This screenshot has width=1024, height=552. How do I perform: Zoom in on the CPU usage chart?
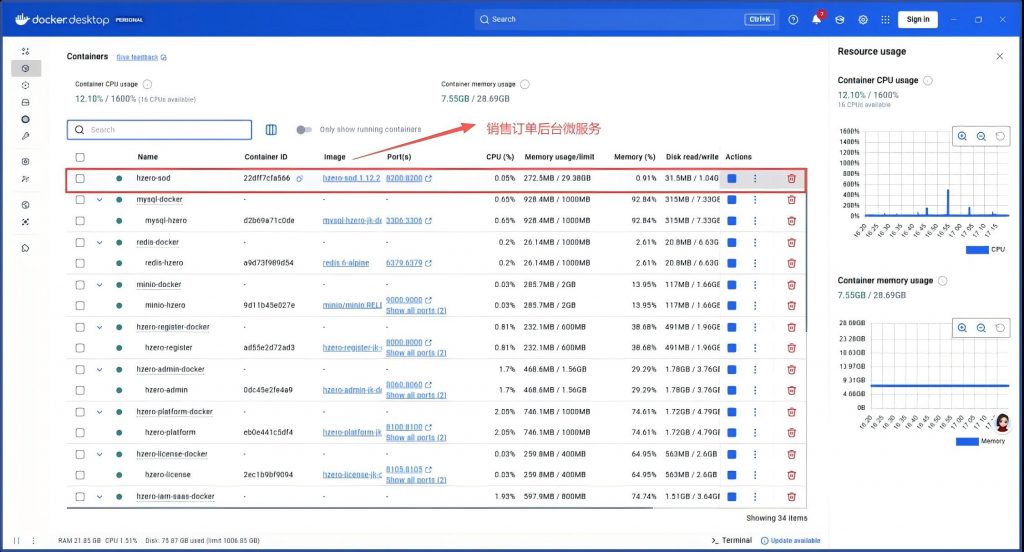coord(962,136)
